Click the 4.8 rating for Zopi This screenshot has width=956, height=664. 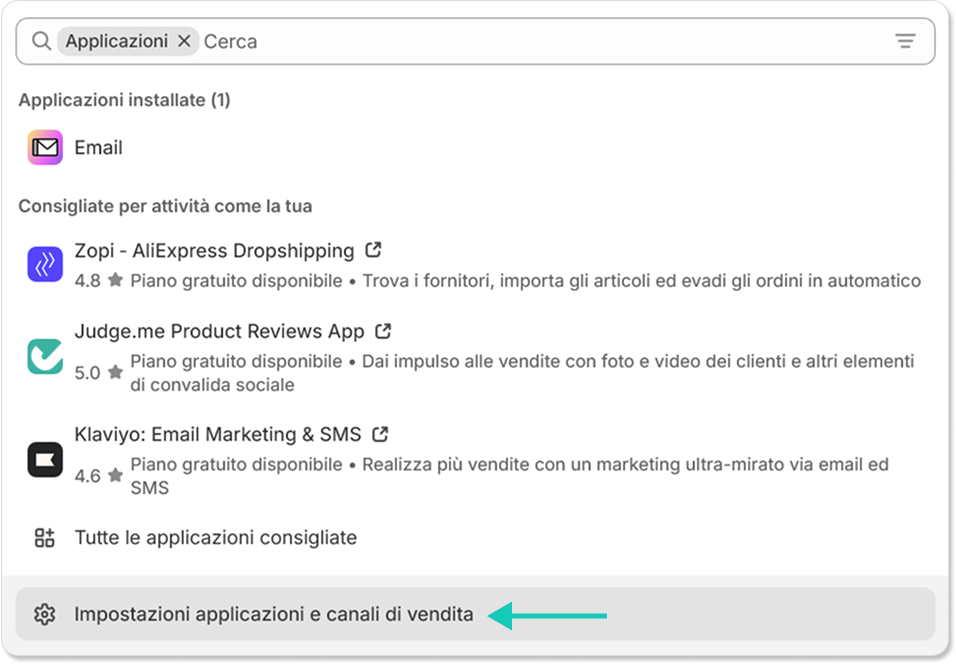pos(87,280)
